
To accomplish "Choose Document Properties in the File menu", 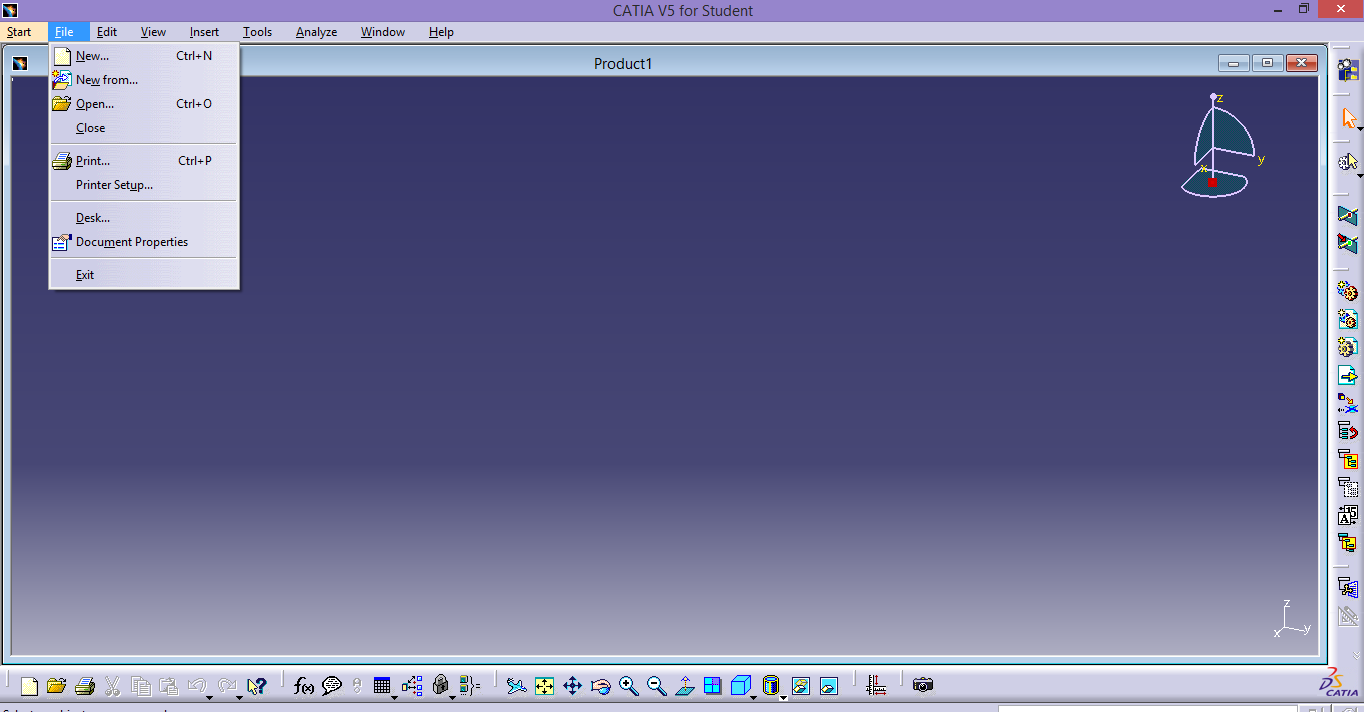I will [x=144, y=242].
